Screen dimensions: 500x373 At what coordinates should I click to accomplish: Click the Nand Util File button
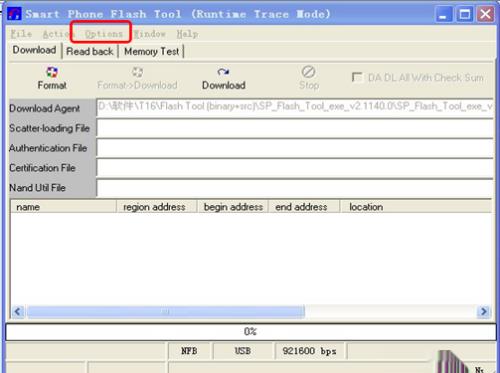tap(52, 188)
